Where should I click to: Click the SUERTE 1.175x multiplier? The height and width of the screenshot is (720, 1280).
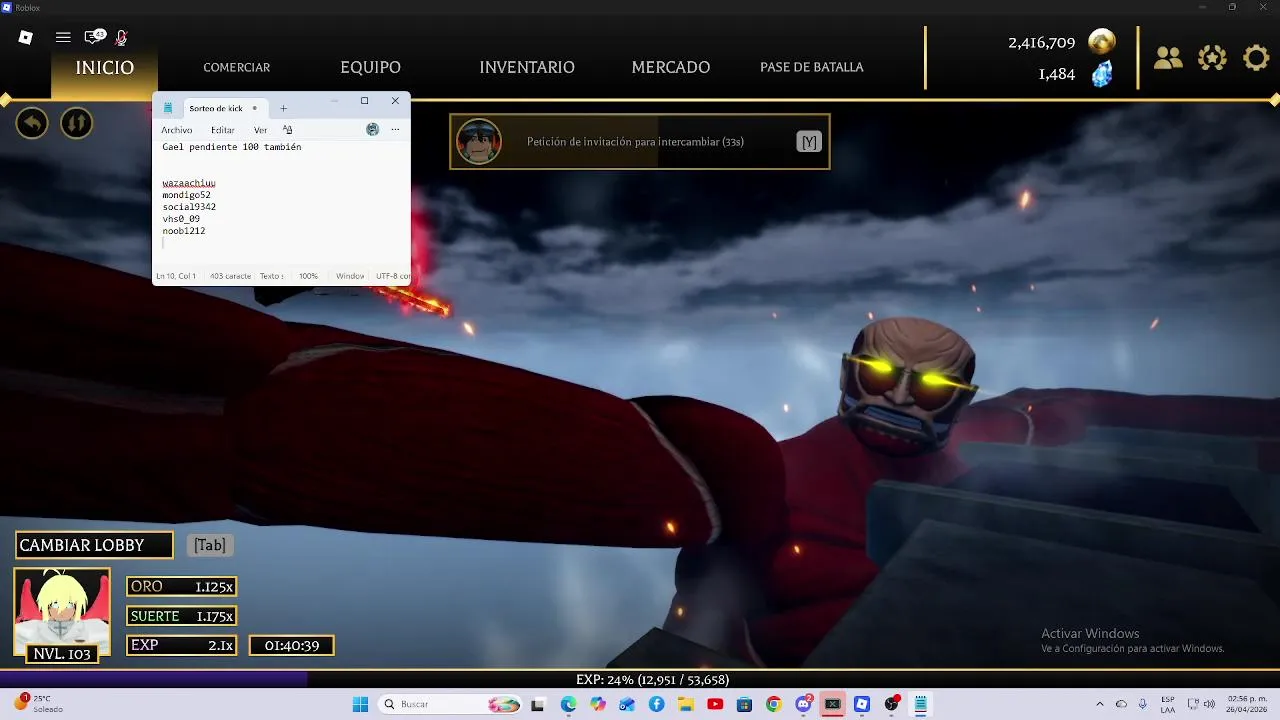tap(182, 616)
